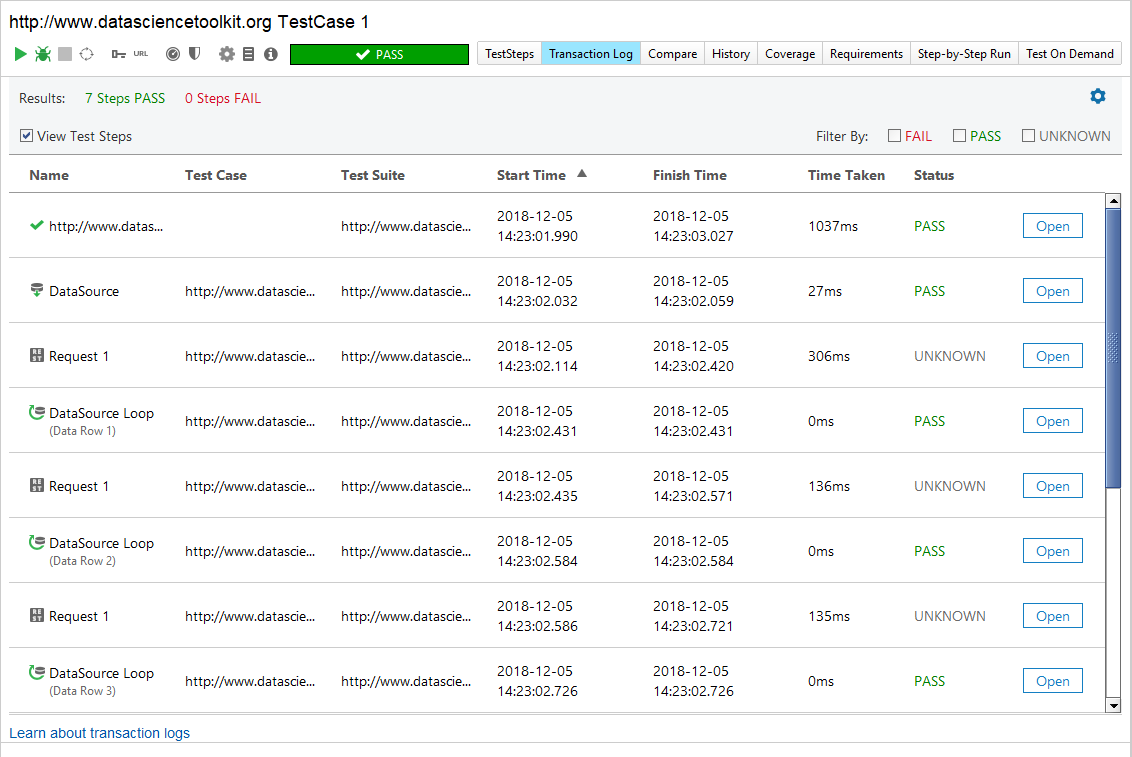Image resolution: width=1132 pixels, height=757 pixels.
Task: Click Request 1 icon at 14:23:02.114
Action: coord(37,355)
